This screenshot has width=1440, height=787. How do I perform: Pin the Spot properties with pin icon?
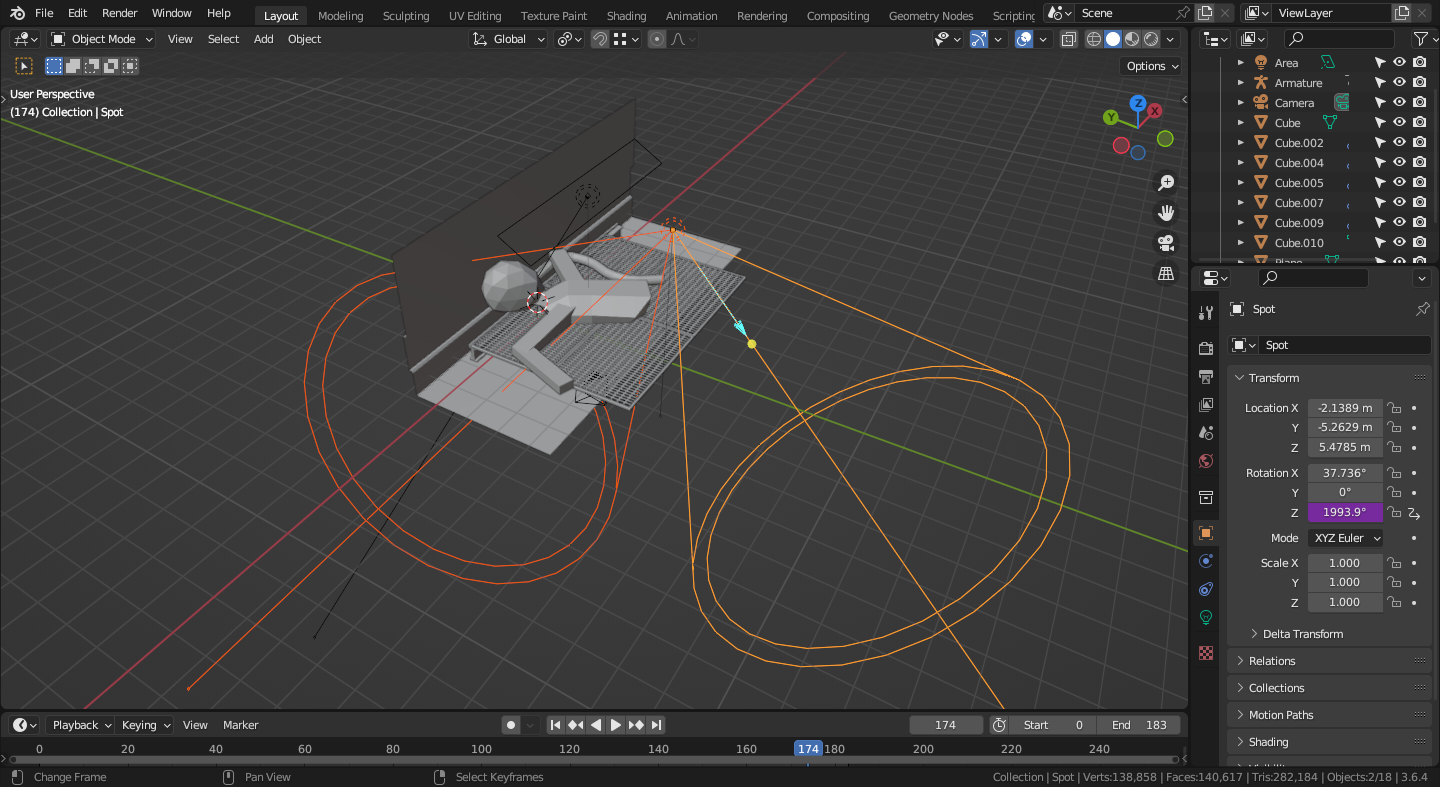coord(1422,309)
